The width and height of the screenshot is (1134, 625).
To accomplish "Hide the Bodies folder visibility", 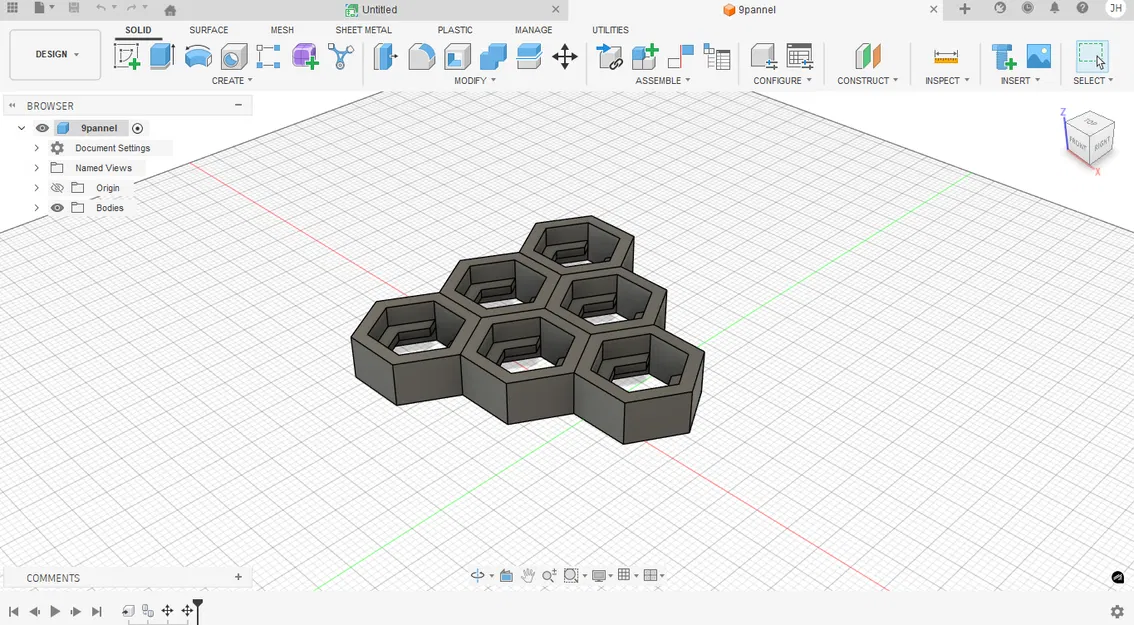I will click(x=57, y=207).
